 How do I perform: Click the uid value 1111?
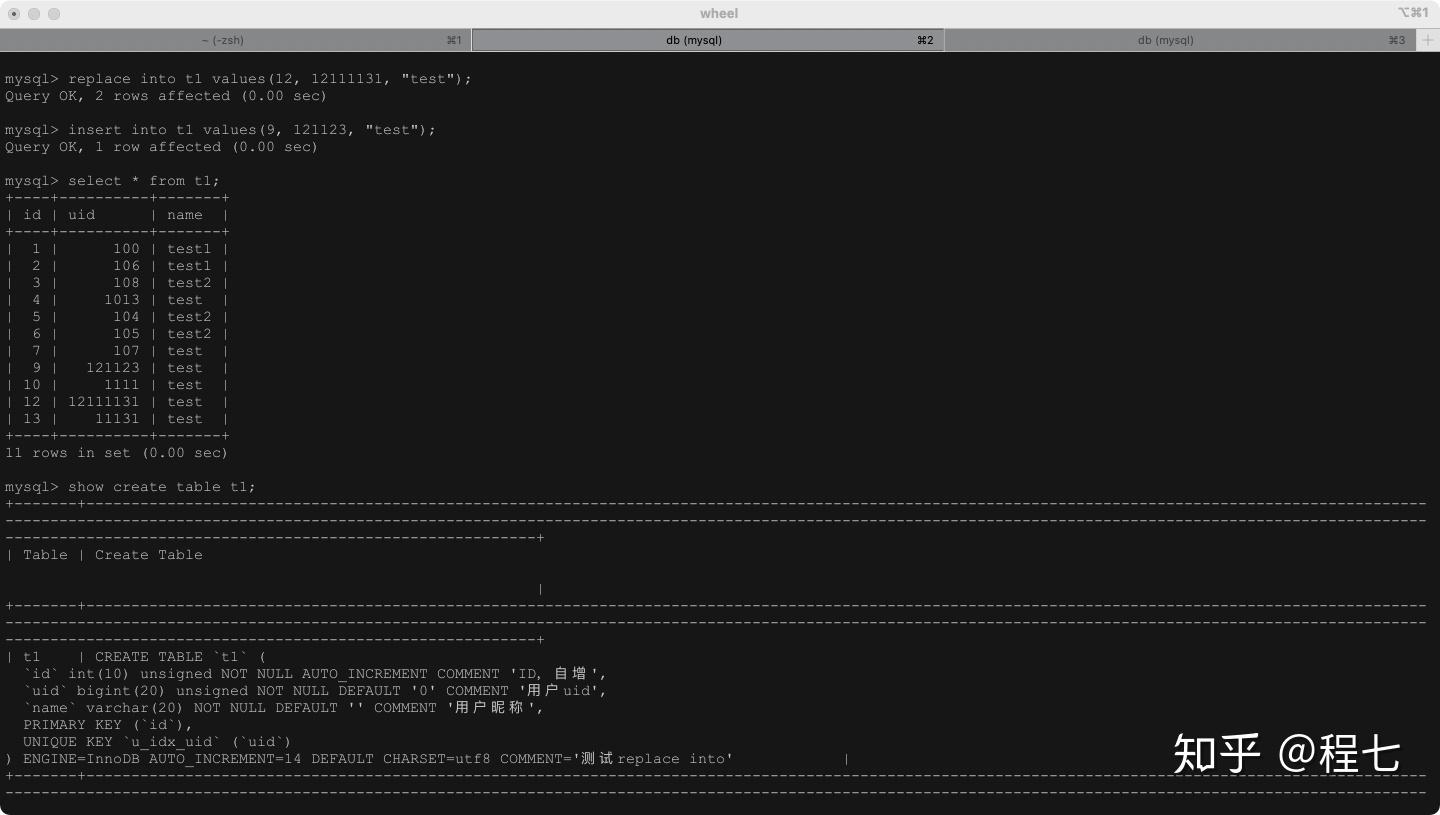(x=122, y=385)
